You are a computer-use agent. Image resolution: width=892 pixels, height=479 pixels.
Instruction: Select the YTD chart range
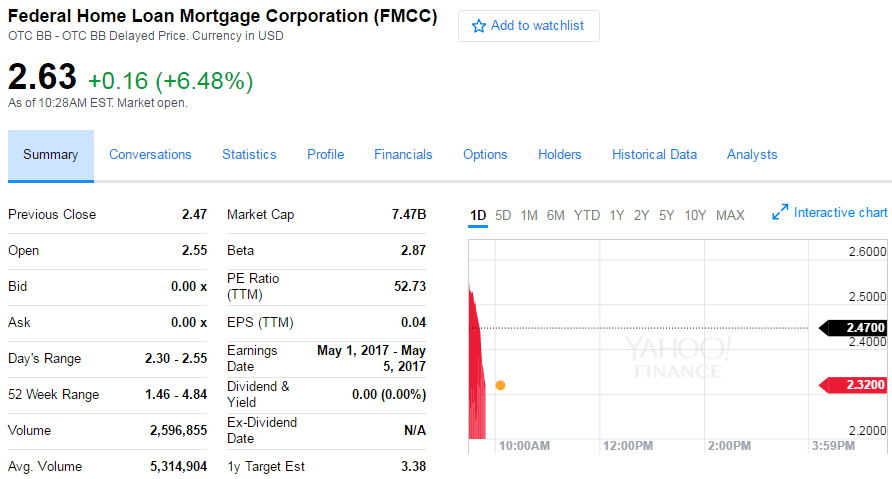587,215
